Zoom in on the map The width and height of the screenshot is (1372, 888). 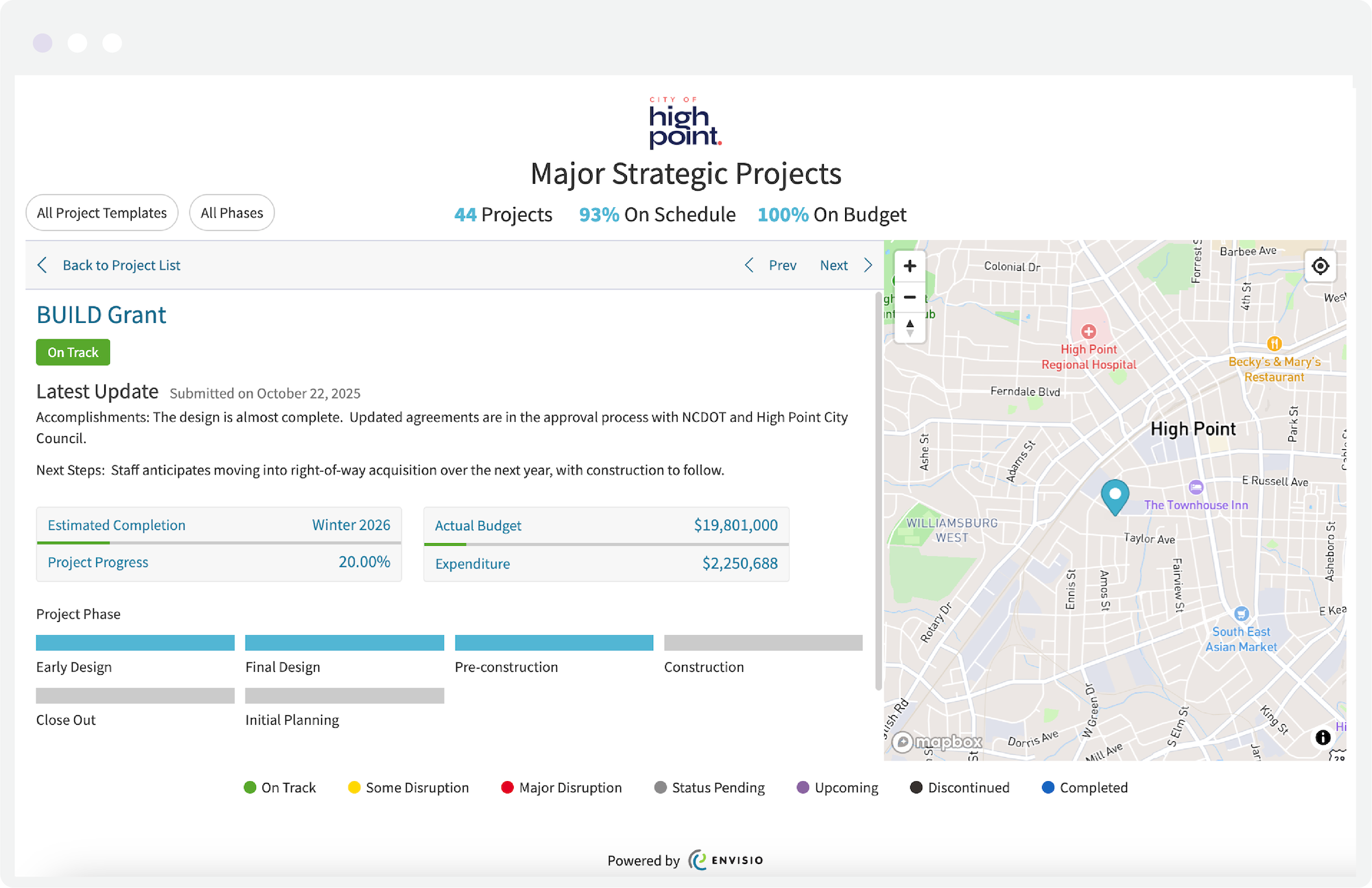[x=910, y=266]
